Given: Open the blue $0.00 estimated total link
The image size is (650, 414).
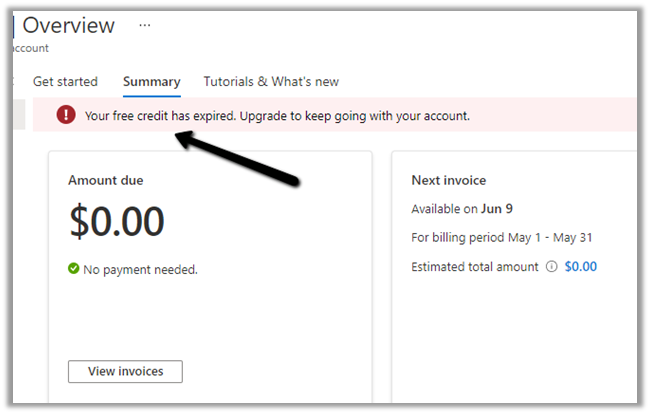Looking at the screenshot, I should point(580,267).
